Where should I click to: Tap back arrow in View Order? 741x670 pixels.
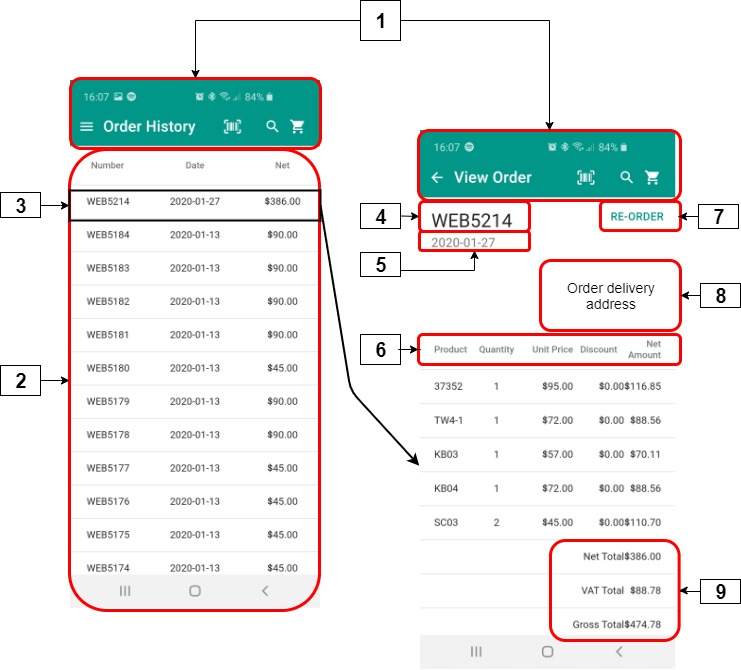pos(437,177)
